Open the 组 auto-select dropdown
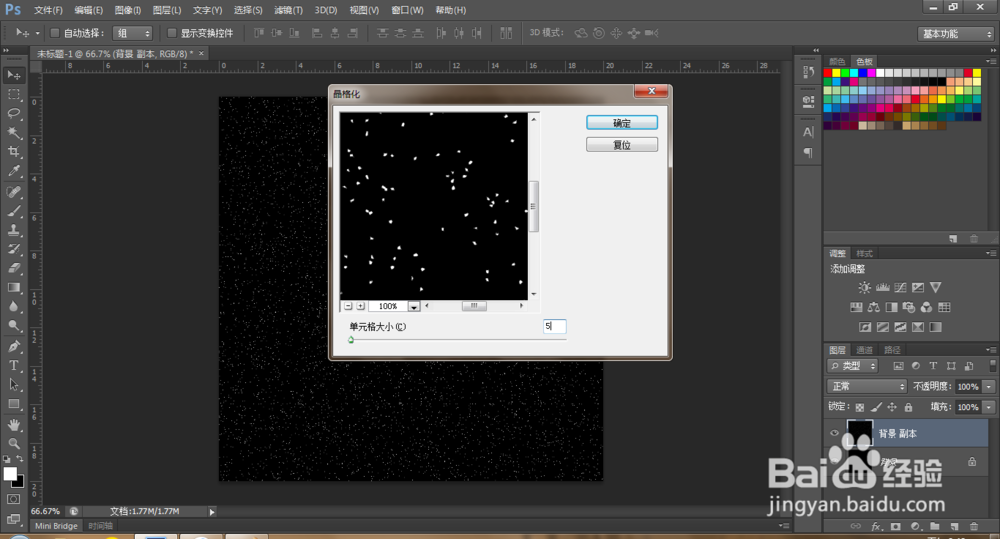1000x539 pixels. point(133,33)
